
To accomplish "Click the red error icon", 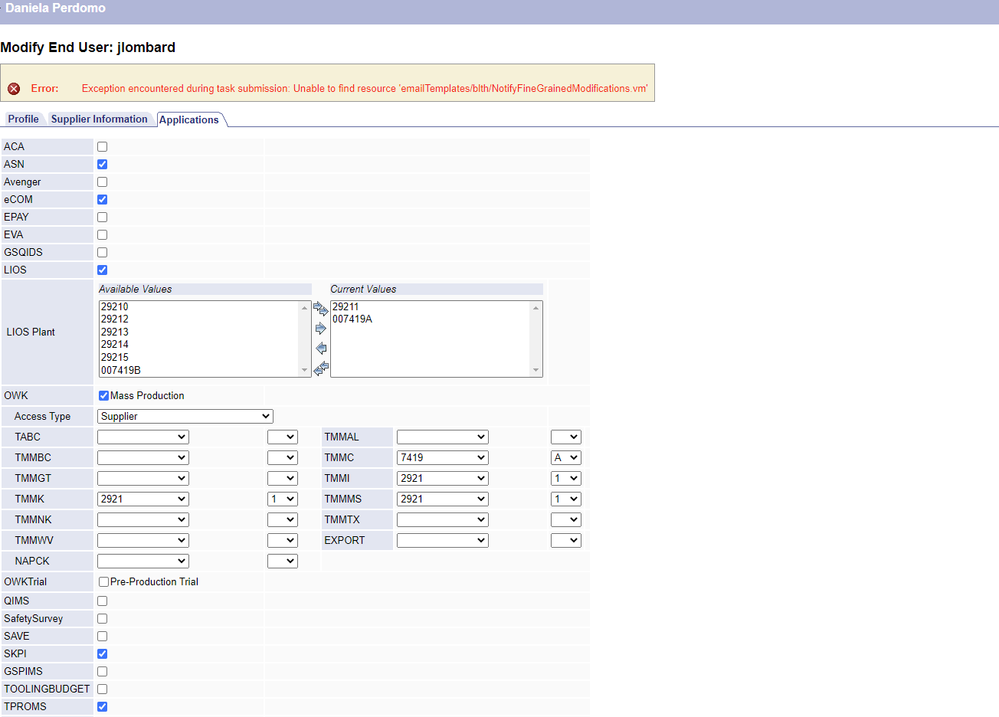I will pos(14,89).
